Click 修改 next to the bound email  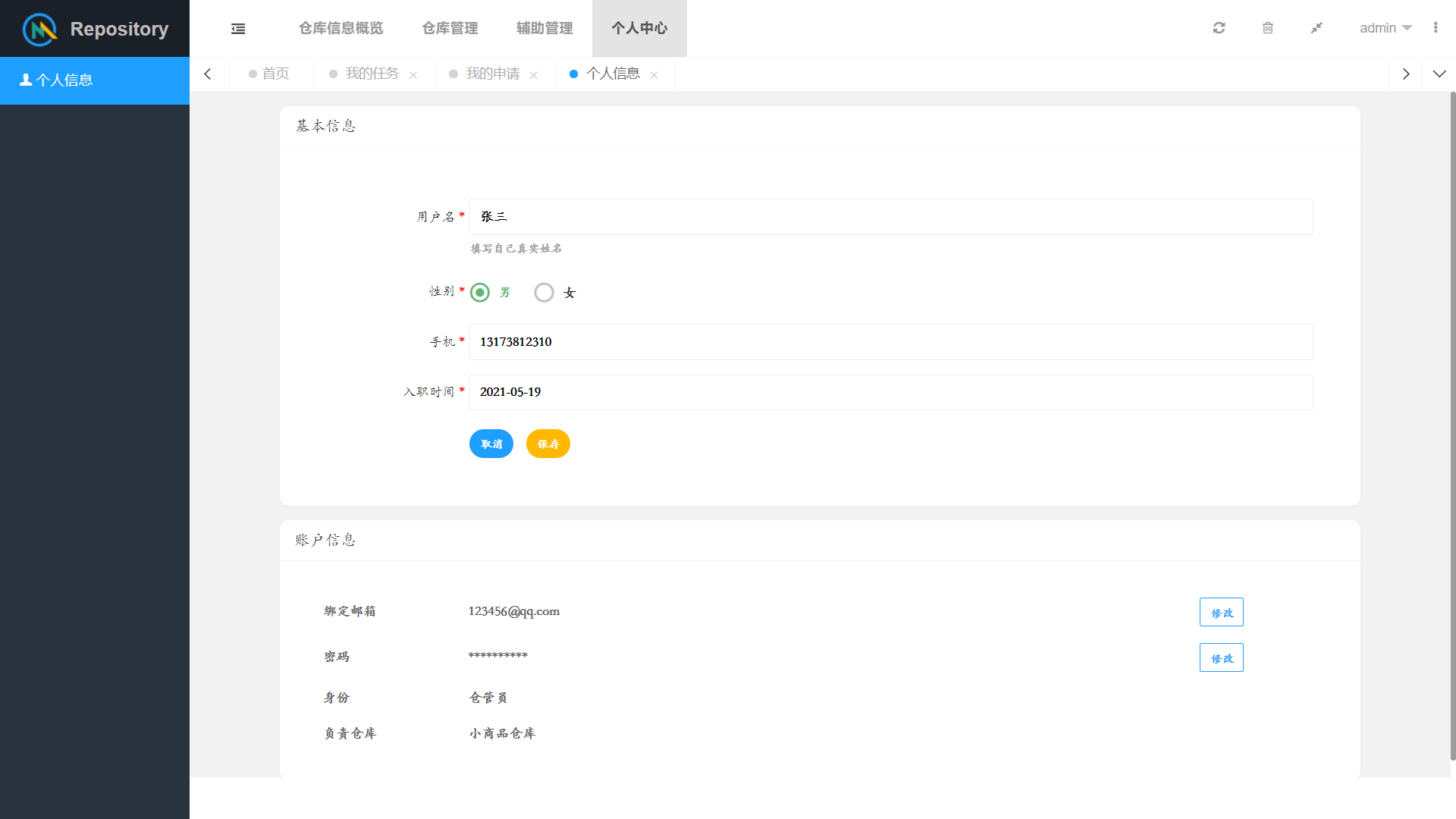coord(1221,612)
